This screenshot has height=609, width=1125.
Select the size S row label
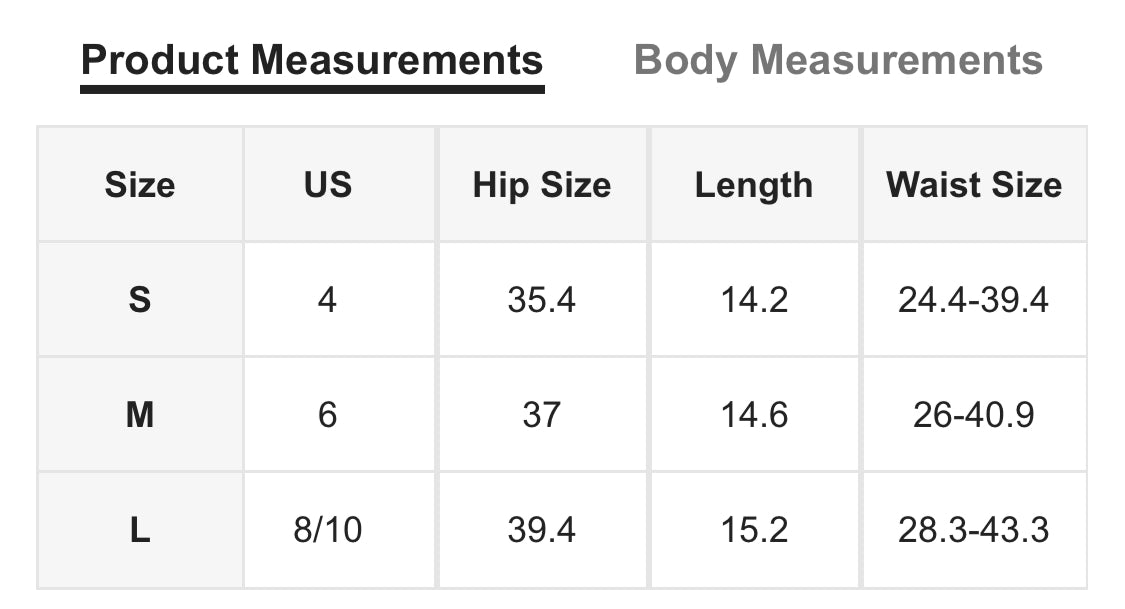[x=140, y=299]
